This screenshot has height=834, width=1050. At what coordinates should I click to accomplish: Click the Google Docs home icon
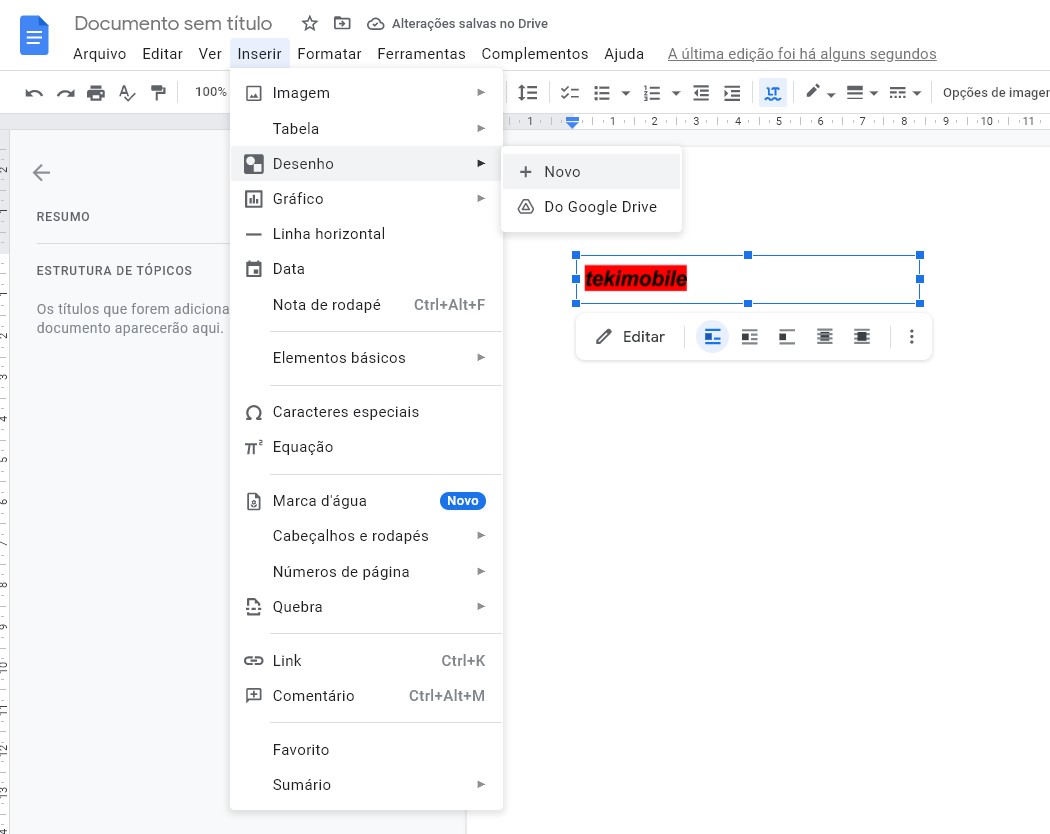pos(34,36)
